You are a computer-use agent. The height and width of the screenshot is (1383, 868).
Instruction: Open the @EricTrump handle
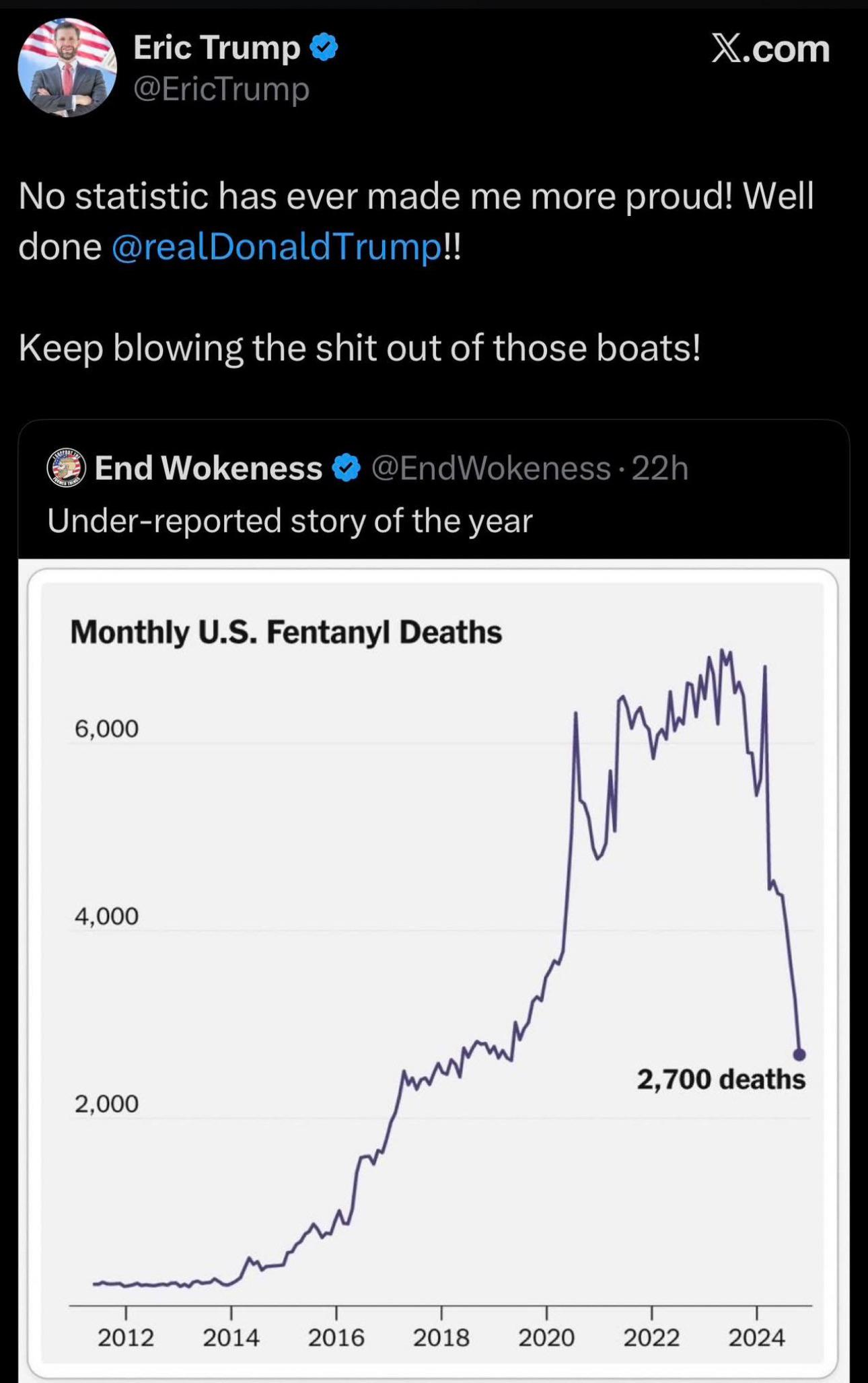[x=221, y=89]
